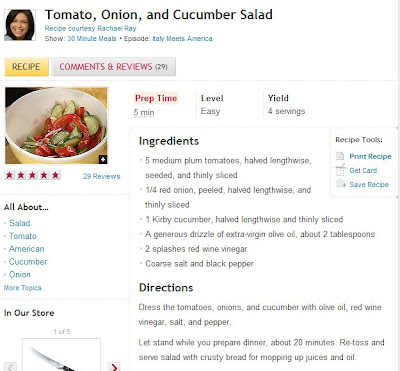The image size is (400, 371).
Task: Expand More Topics list
Action: (x=23, y=288)
